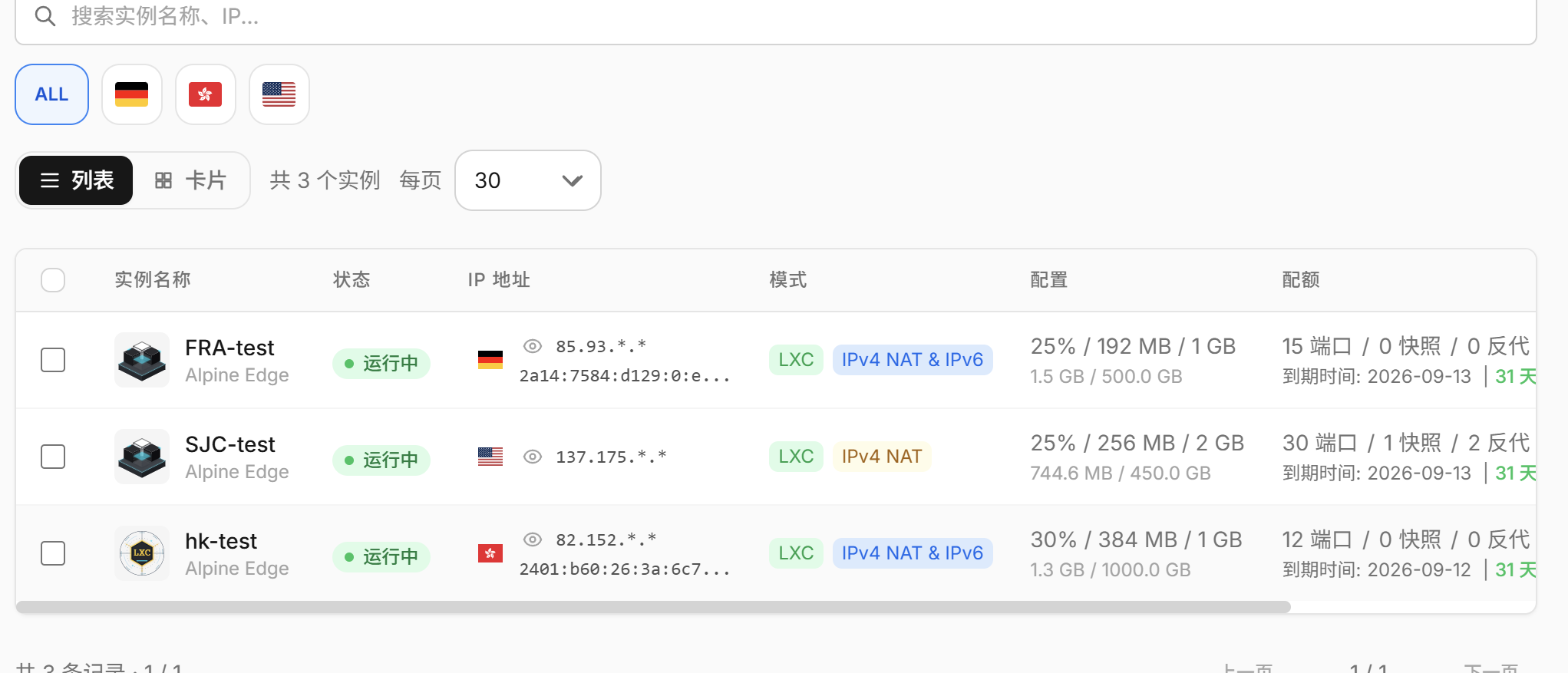Image resolution: width=1568 pixels, height=673 pixels.
Task: Click config 30% / 384 MB / 1 GB
Action: [x=1136, y=540]
